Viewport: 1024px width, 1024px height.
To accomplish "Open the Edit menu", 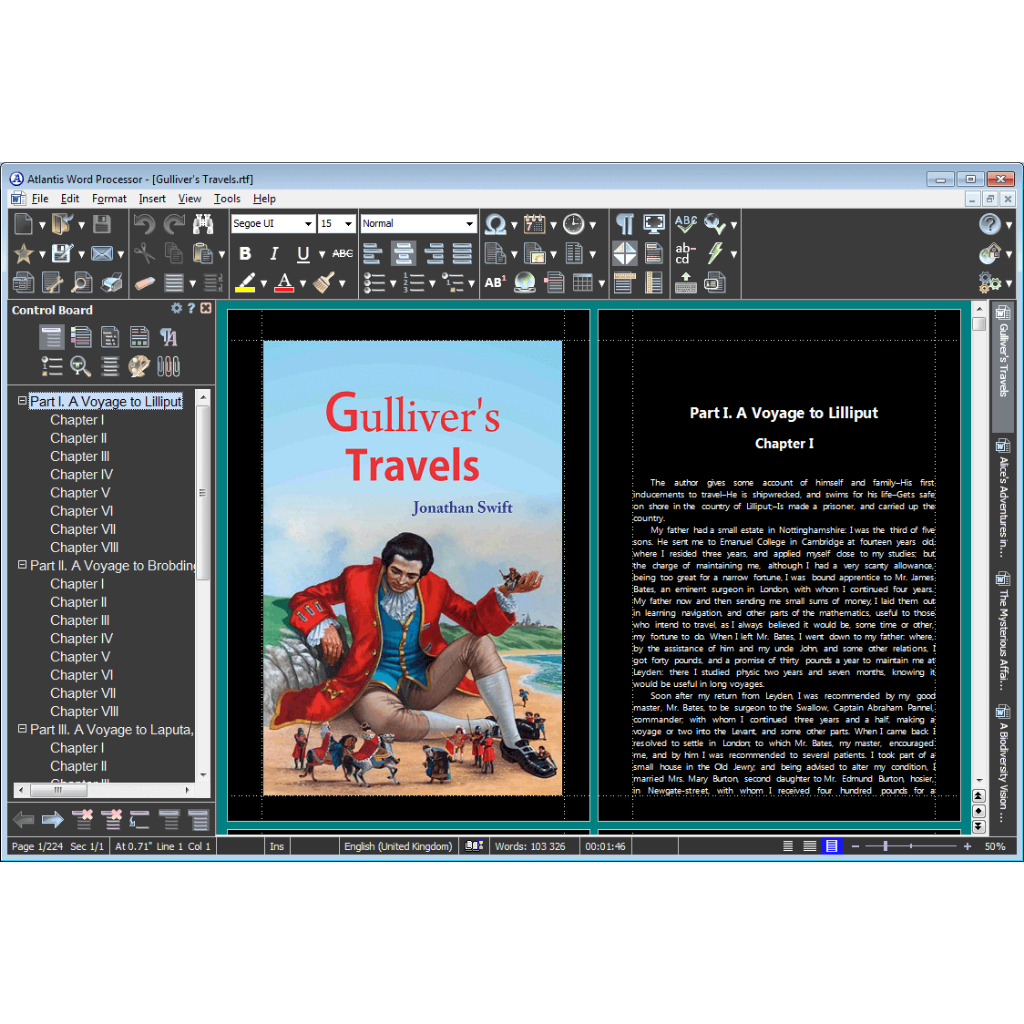I will (x=70, y=199).
